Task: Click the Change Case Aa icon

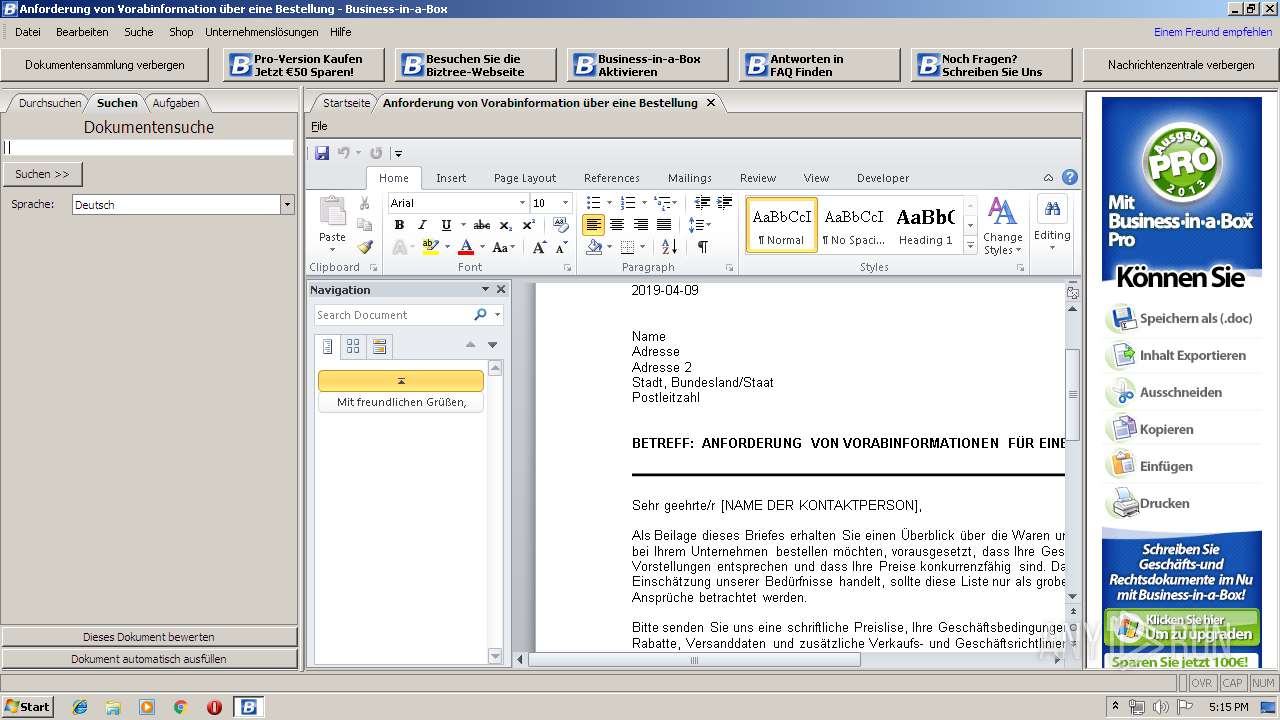Action: [x=500, y=247]
